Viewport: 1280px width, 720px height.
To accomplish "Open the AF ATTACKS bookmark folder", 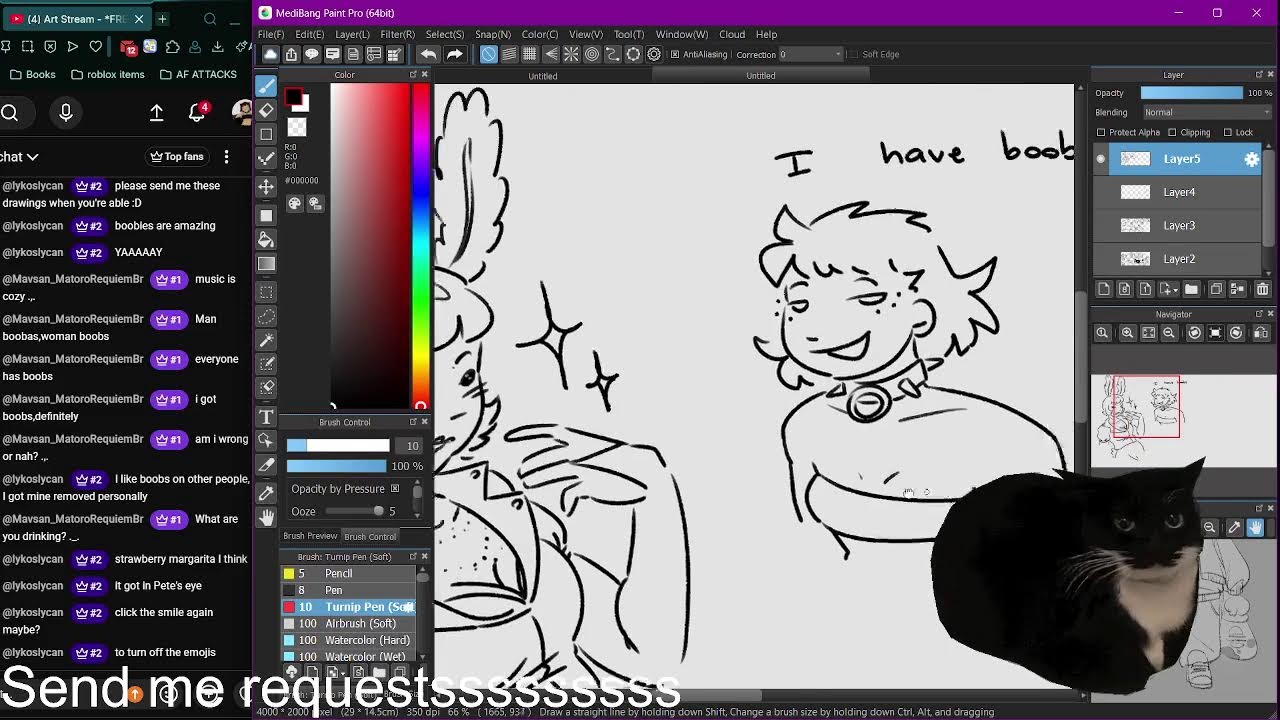I will [198, 74].
